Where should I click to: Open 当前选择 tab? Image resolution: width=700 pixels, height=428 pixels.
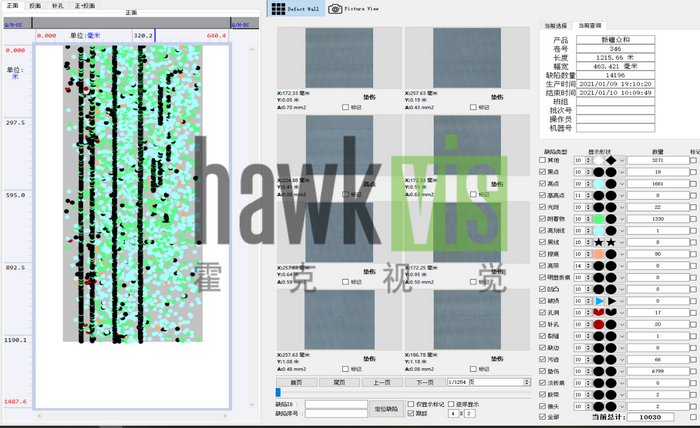[x=556, y=26]
